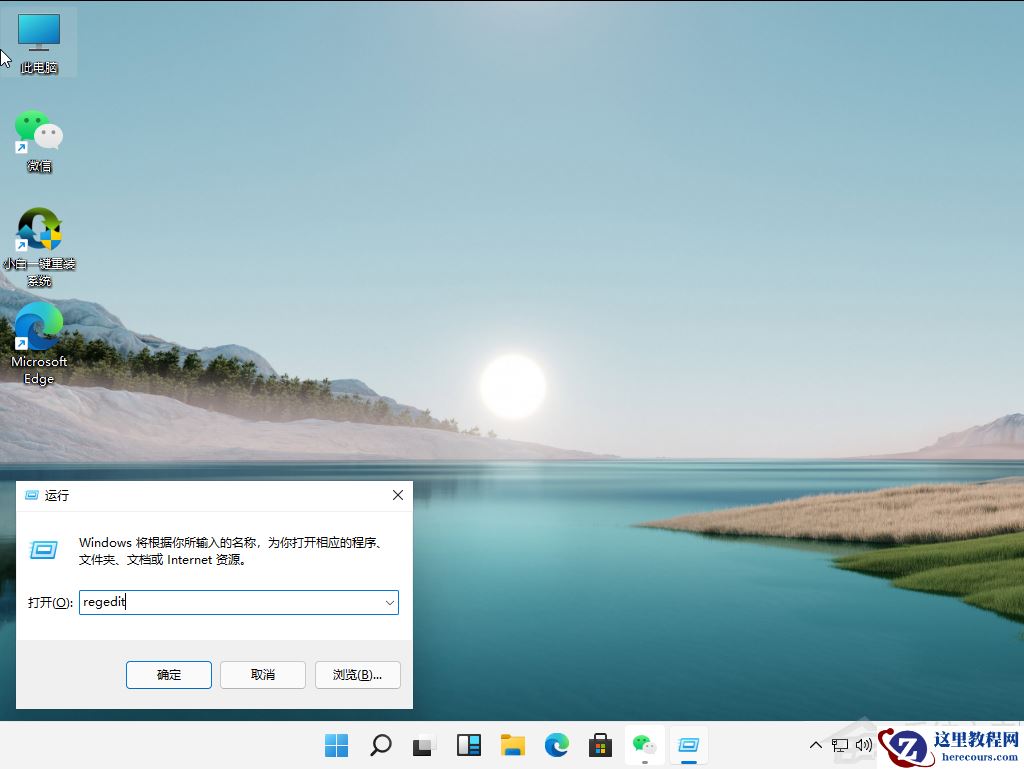Open the Run command history dropdown

[389, 602]
